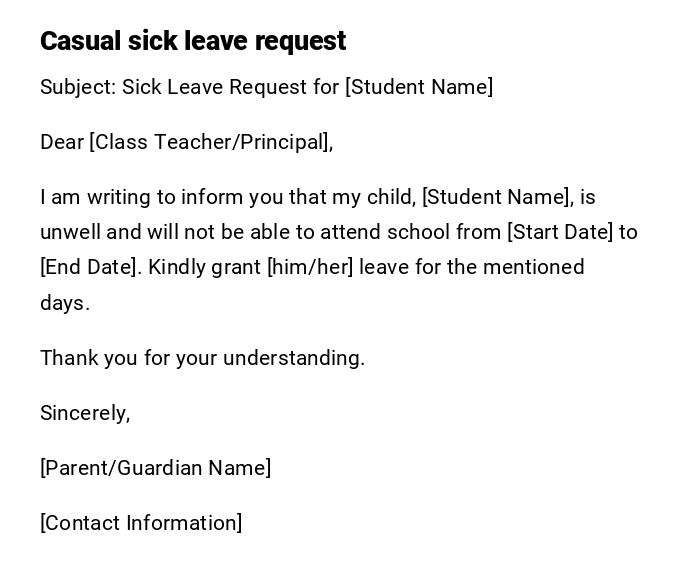The width and height of the screenshot is (700, 586).
Task: Click the [Student Name] placeholder in subject line
Action: point(419,87)
